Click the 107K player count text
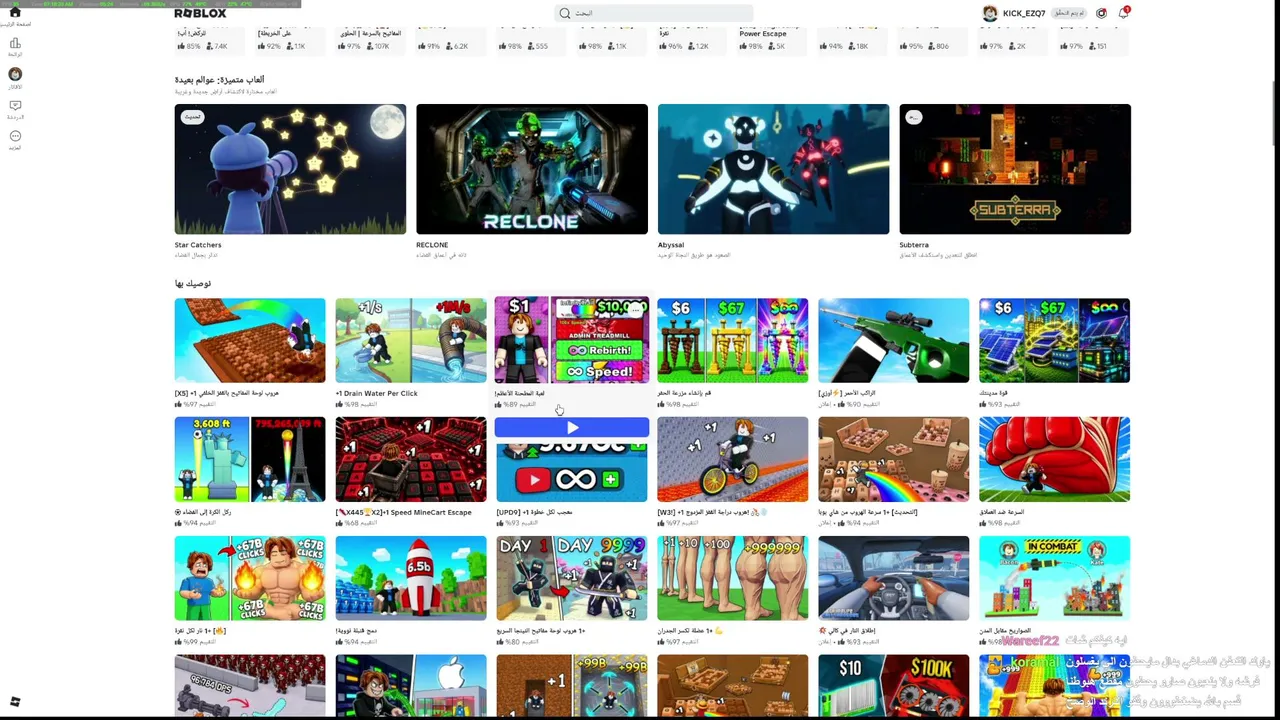 point(381,46)
